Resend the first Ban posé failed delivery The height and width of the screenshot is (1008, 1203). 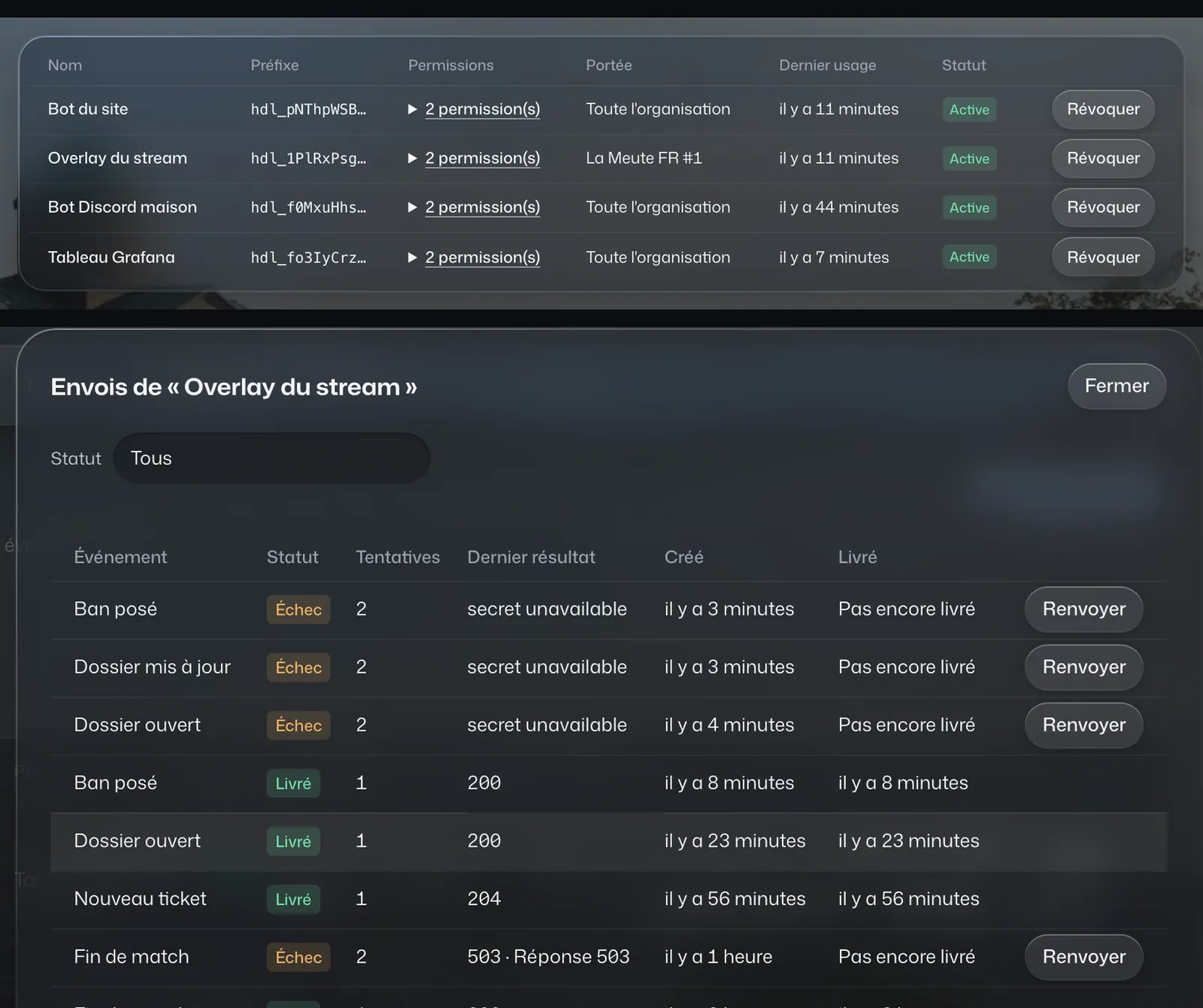pyautogui.click(x=1083, y=609)
